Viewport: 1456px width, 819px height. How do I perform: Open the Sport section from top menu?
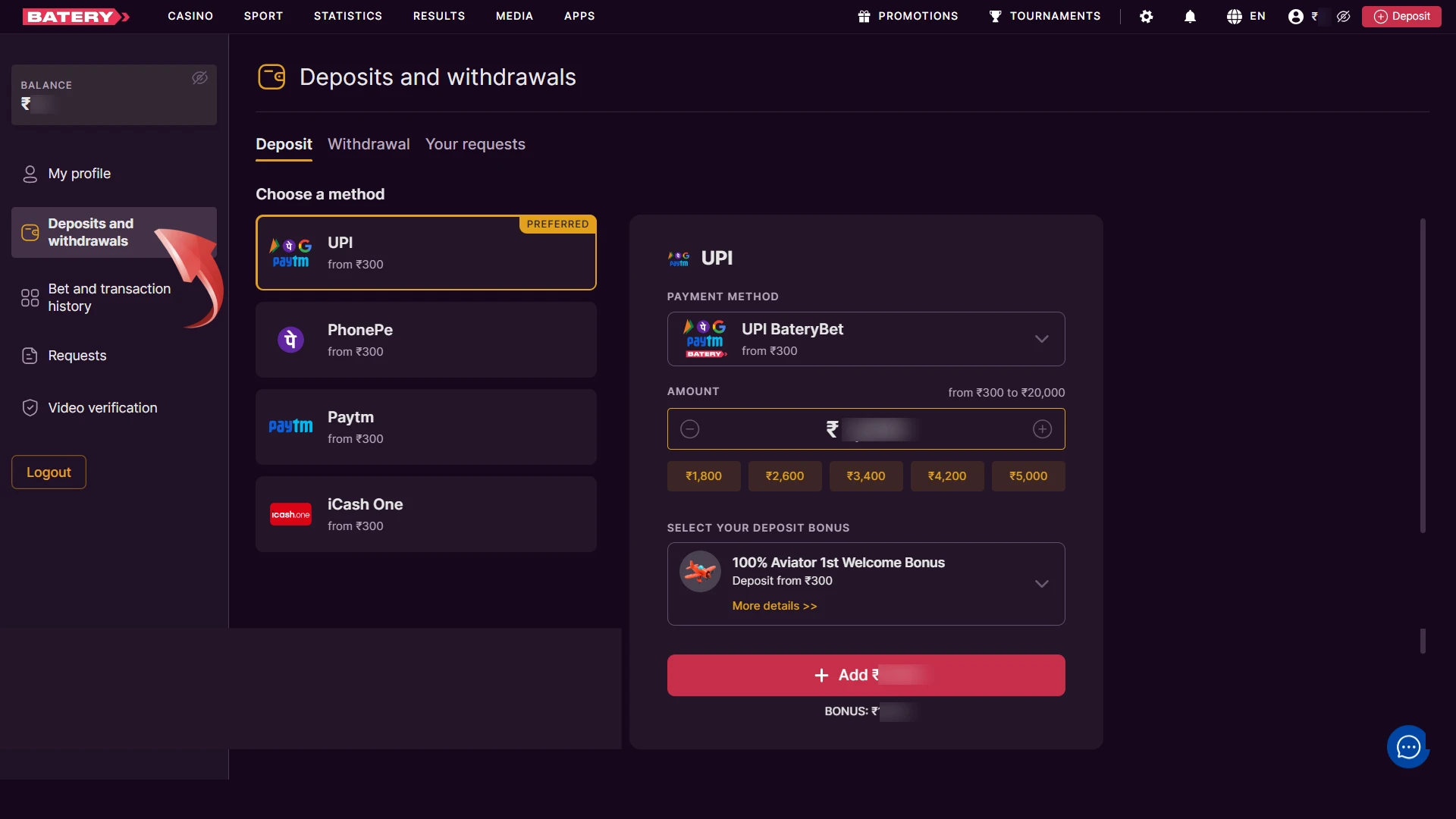(x=263, y=16)
